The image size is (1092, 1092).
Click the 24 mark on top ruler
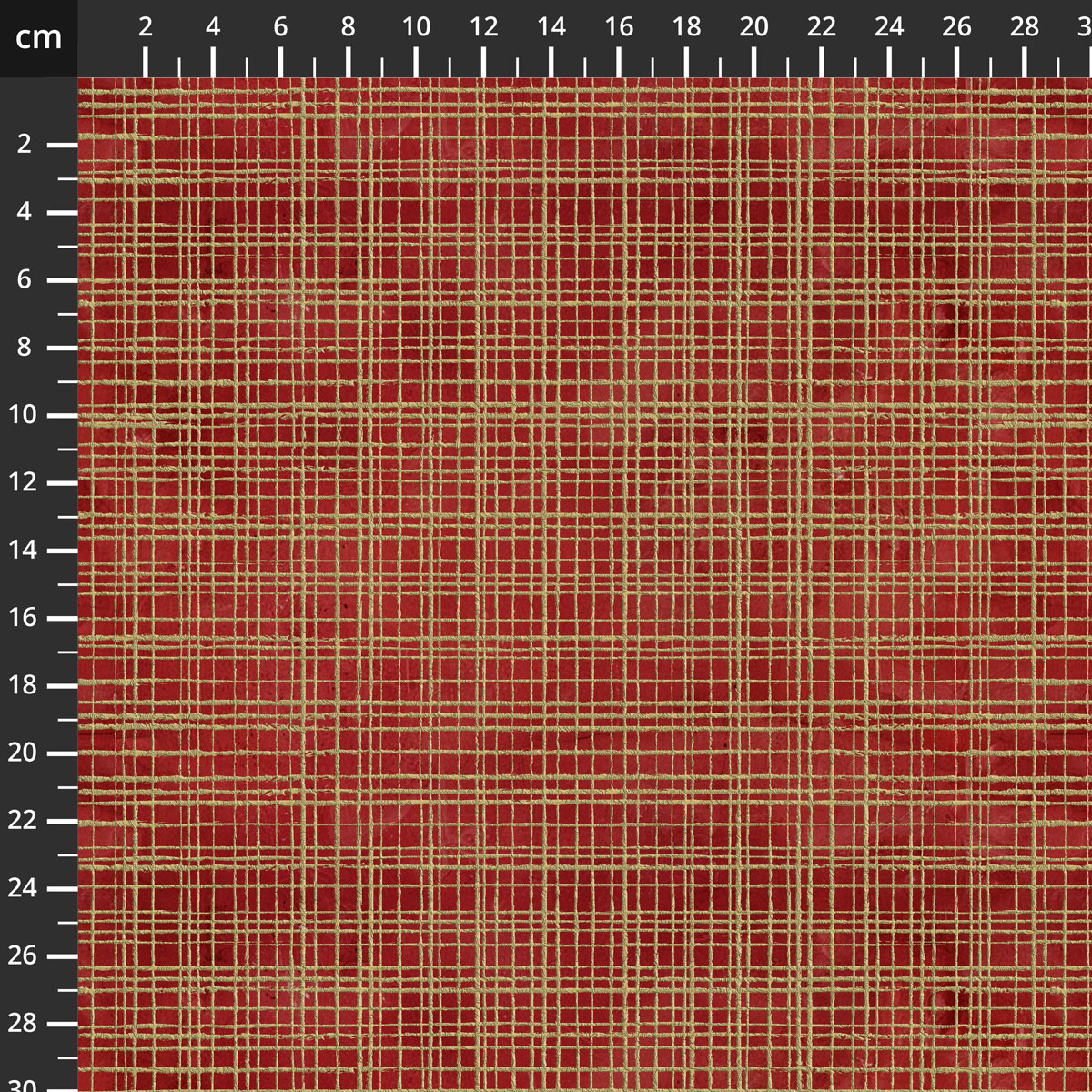889,27
